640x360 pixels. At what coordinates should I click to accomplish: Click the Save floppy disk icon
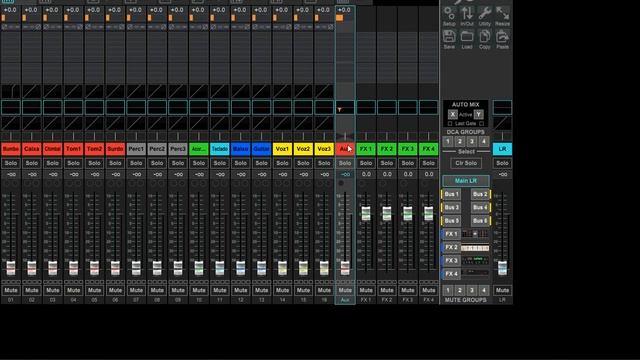click(x=449, y=40)
